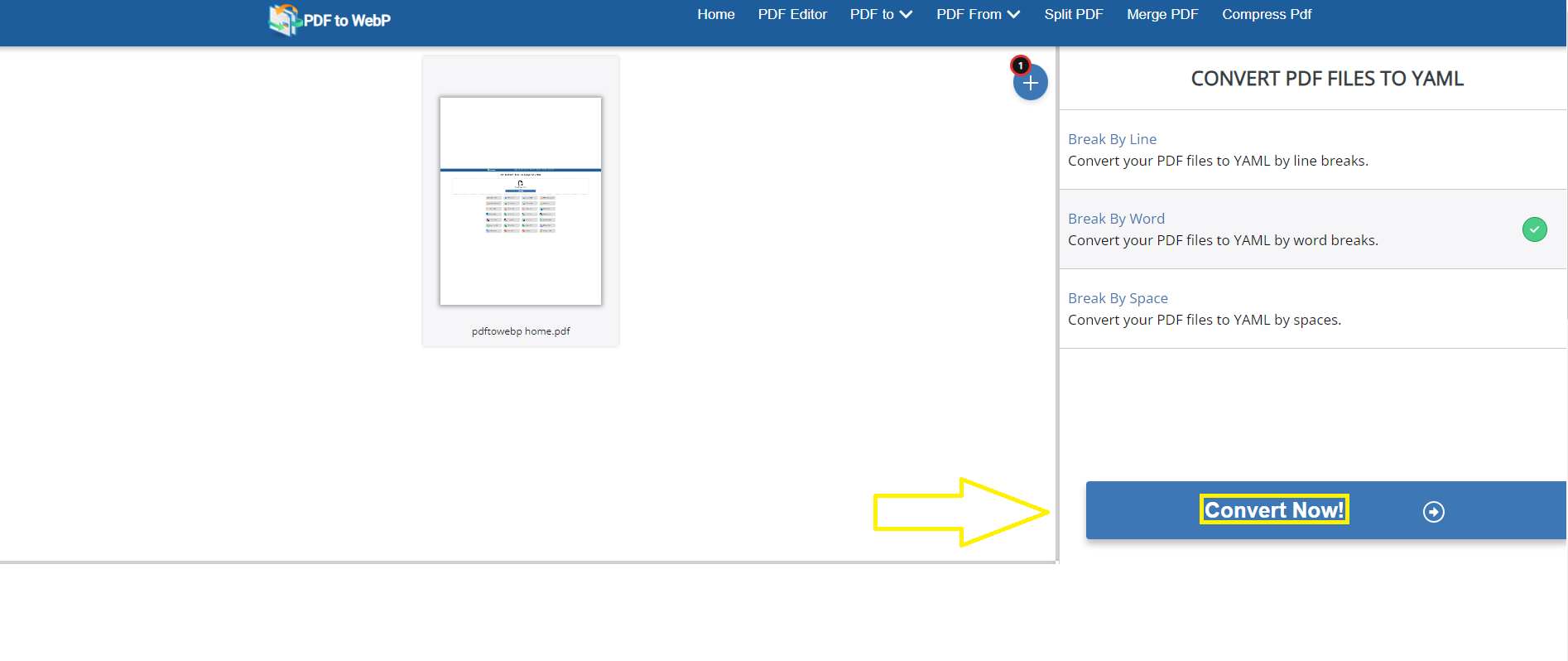Open Compress Pdf page

(x=1267, y=14)
